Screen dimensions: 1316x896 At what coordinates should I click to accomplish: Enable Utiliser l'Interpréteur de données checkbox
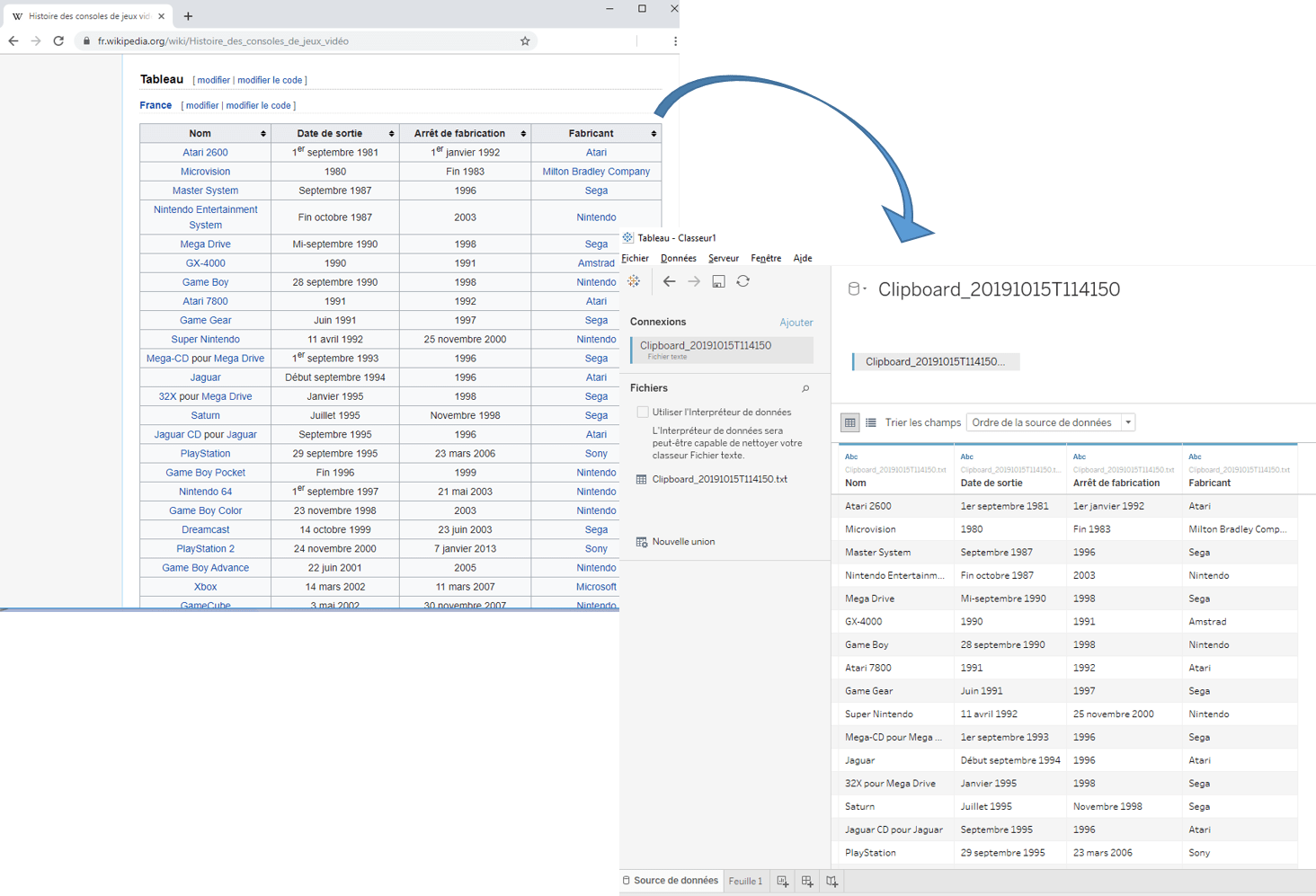[x=643, y=413]
